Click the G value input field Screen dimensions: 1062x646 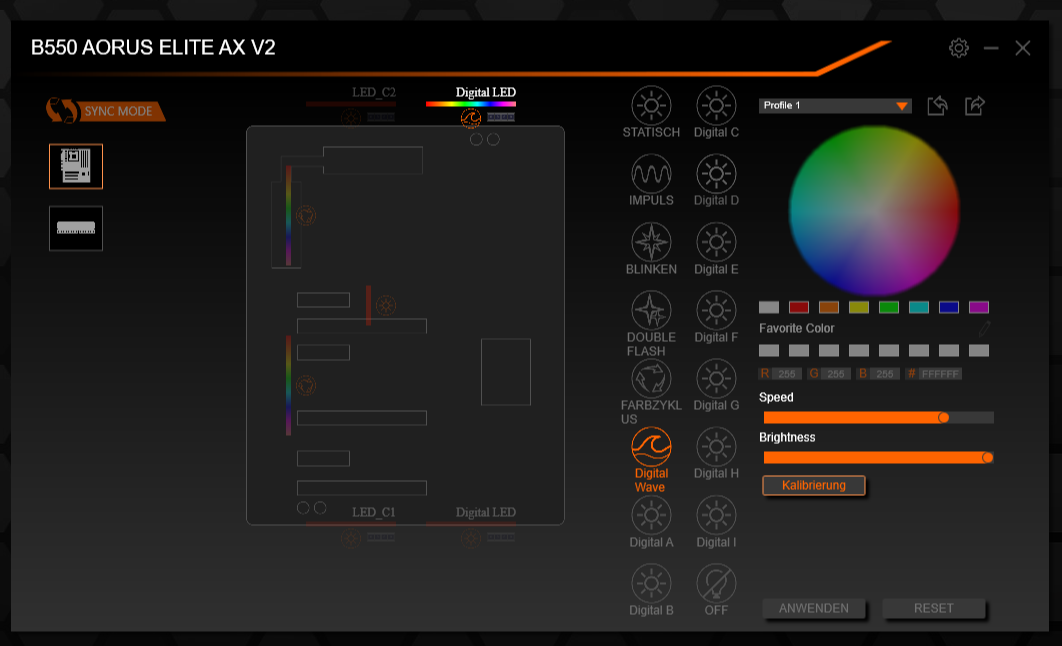(x=836, y=374)
